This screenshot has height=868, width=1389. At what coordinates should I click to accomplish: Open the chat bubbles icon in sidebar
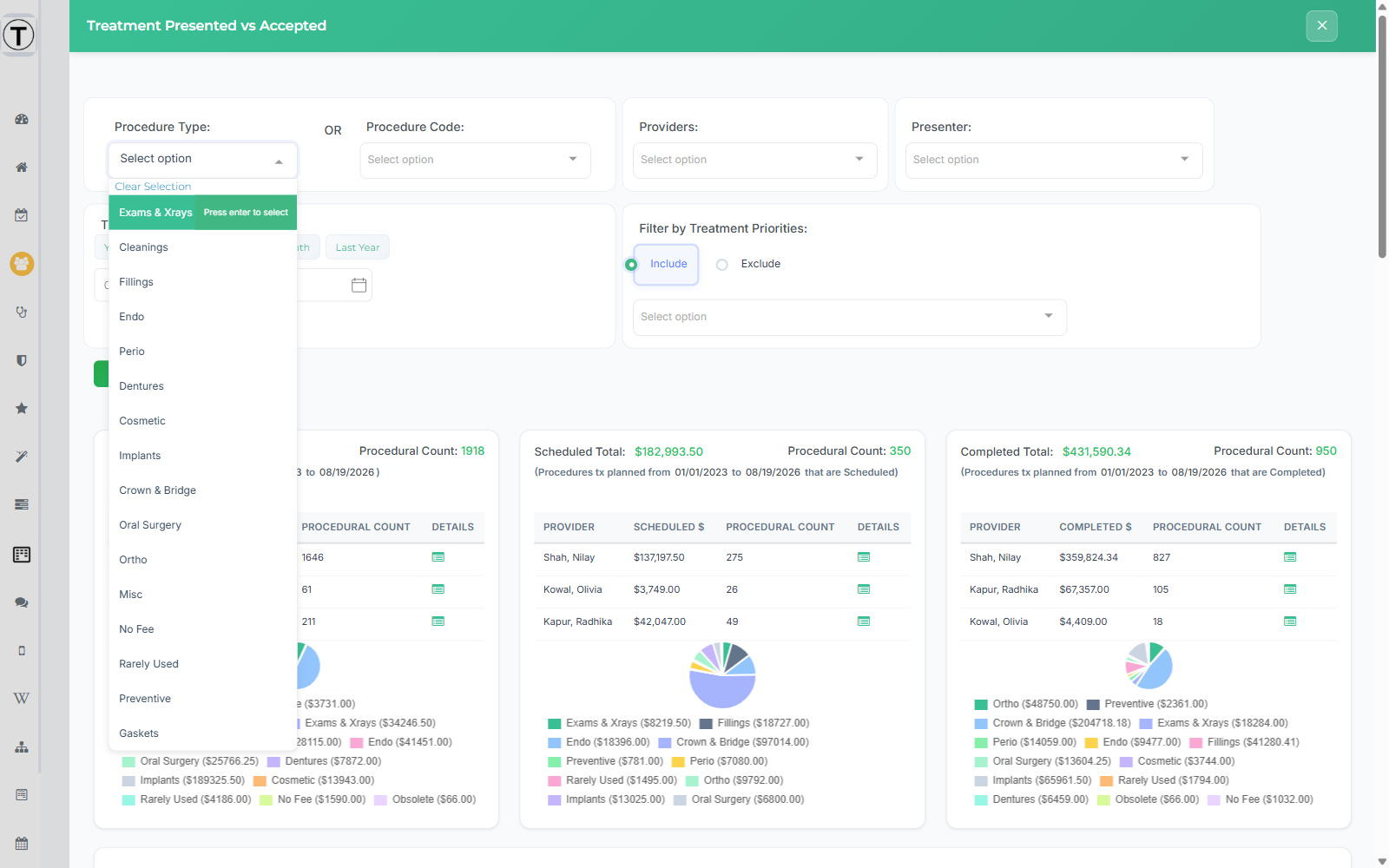22,602
